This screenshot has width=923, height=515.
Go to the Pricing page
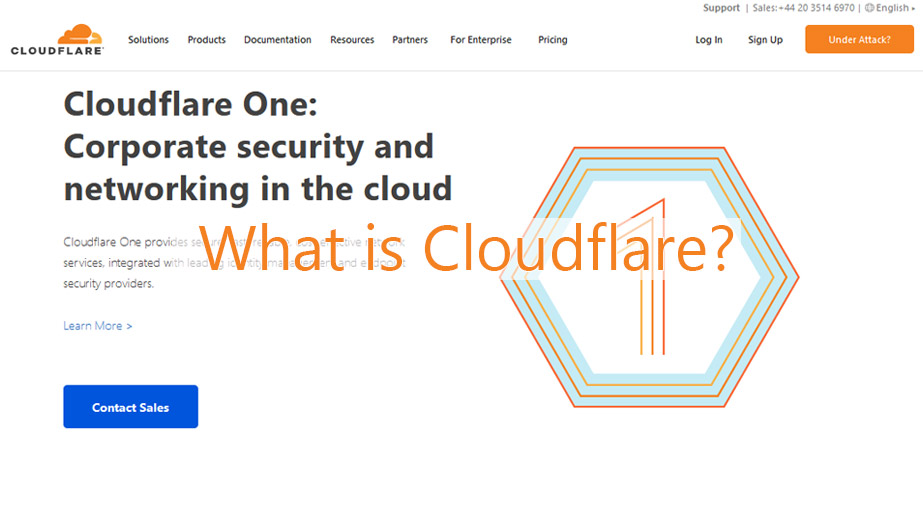click(x=553, y=39)
